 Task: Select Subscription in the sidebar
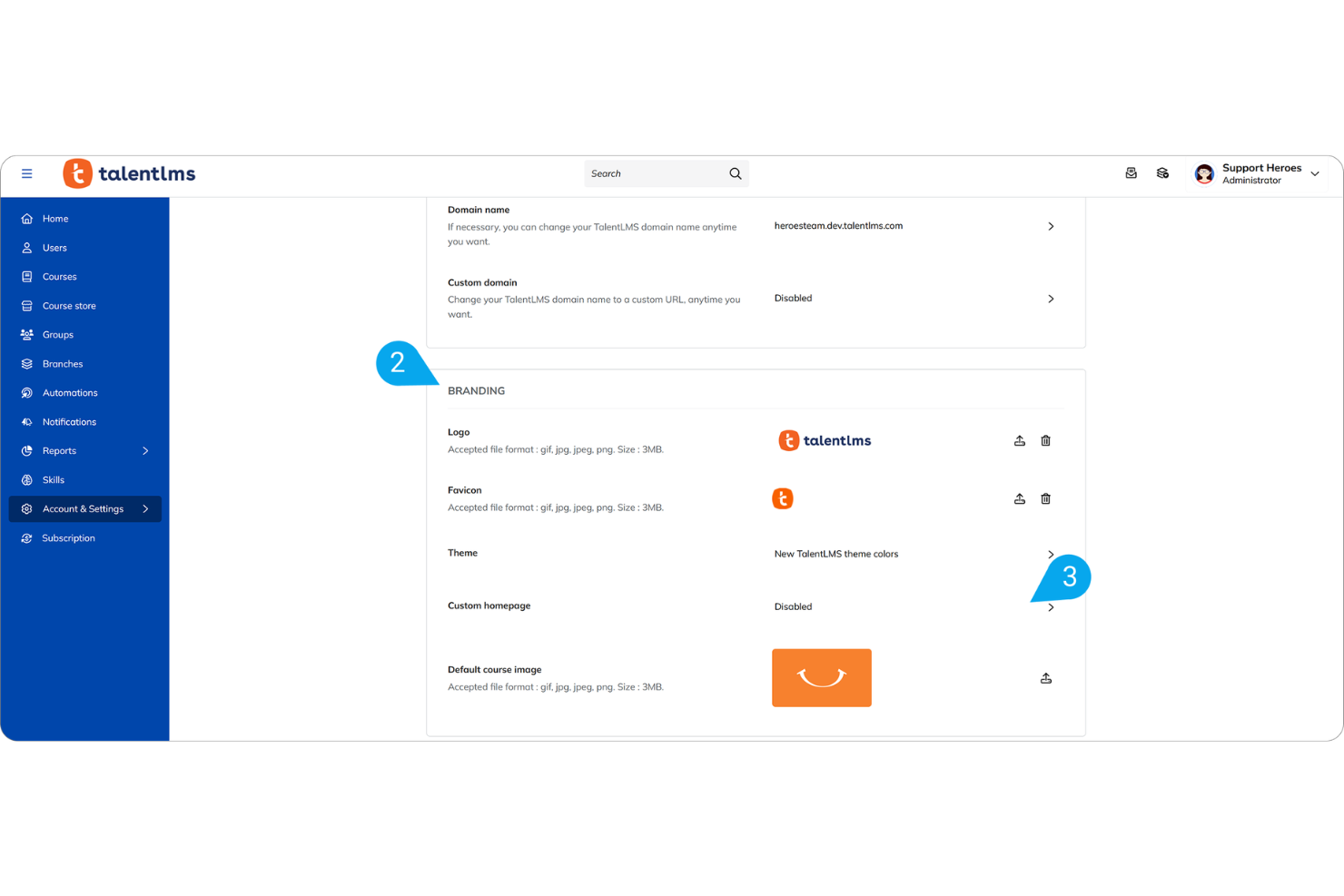pyautogui.click(x=69, y=537)
